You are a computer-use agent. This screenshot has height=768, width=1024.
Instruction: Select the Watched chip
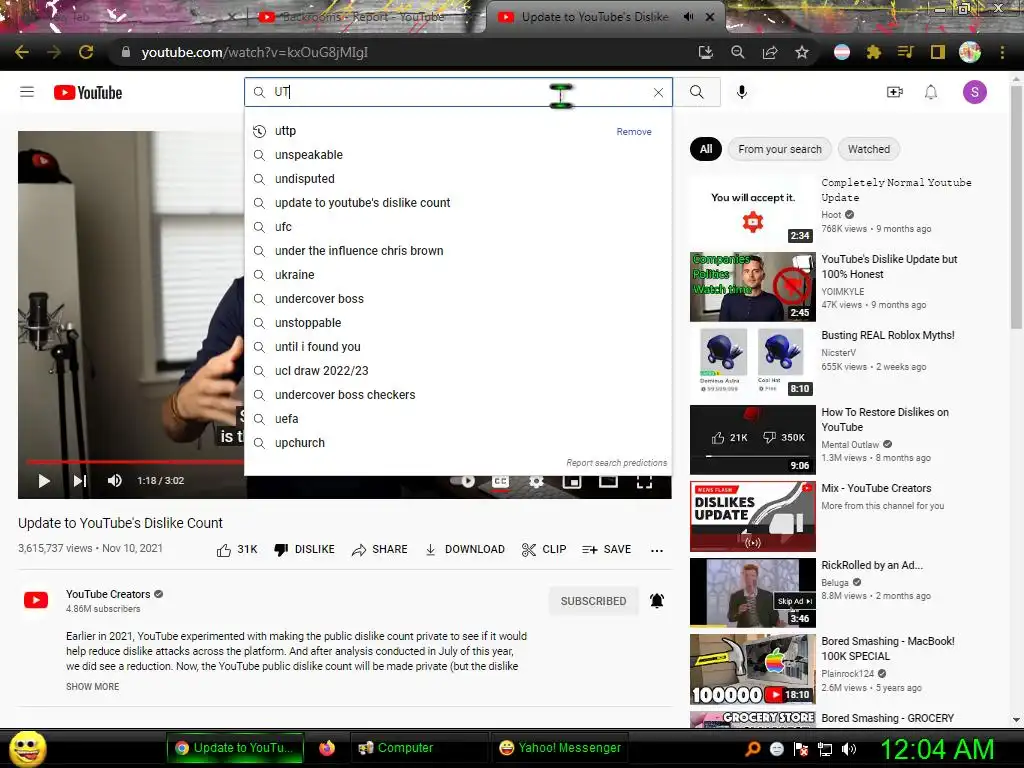point(869,149)
